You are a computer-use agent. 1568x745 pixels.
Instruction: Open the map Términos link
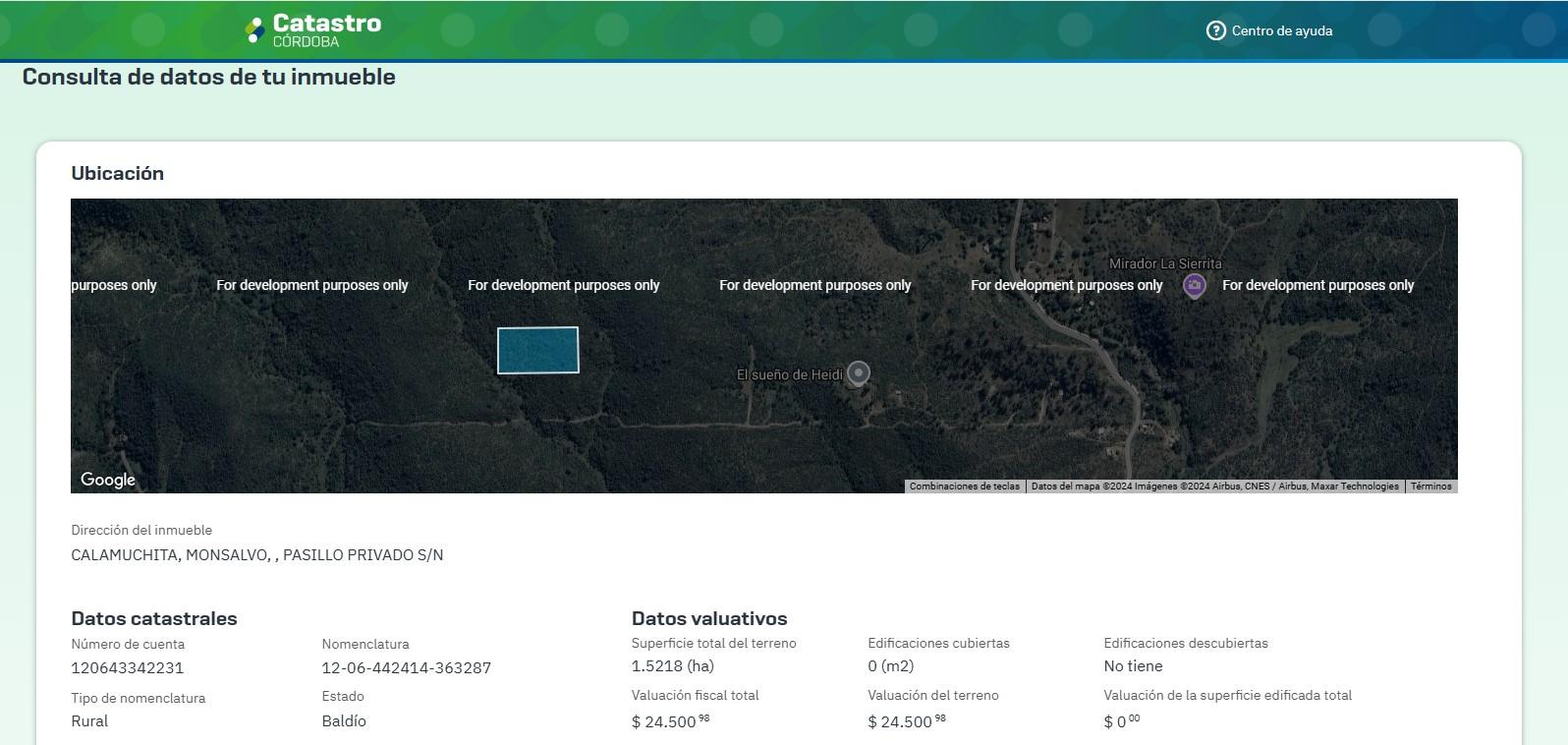click(1431, 487)
